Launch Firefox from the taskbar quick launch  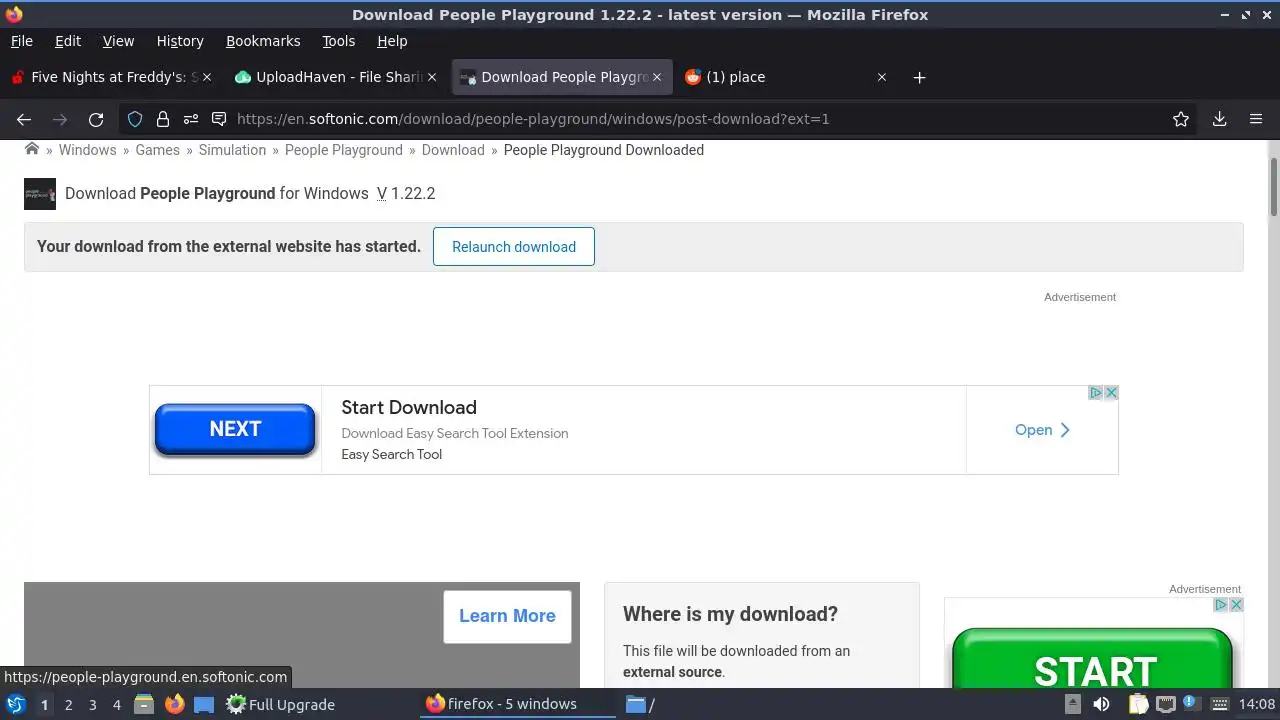pyautogui.click(x=174, y=704)
